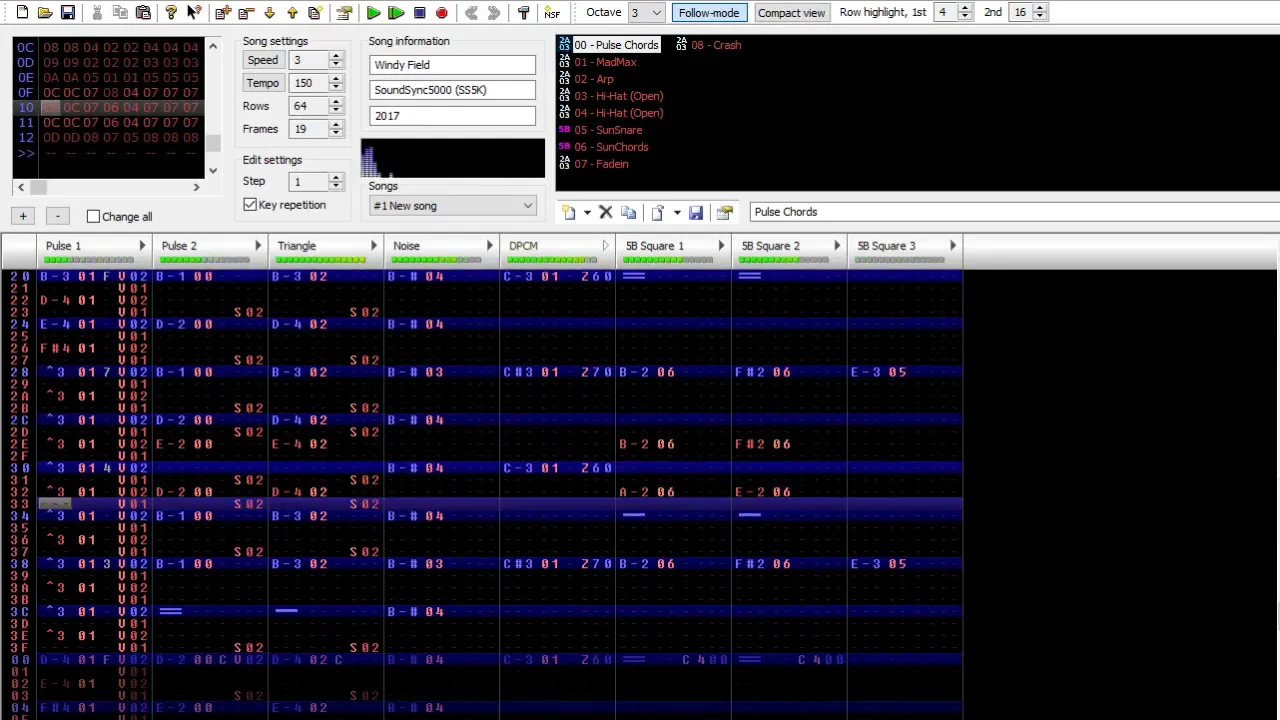Image resolution: width=1280 pixels, height=720 pixels.
Task: Adjust the Tempo value stepper
Action: (336, 83)
